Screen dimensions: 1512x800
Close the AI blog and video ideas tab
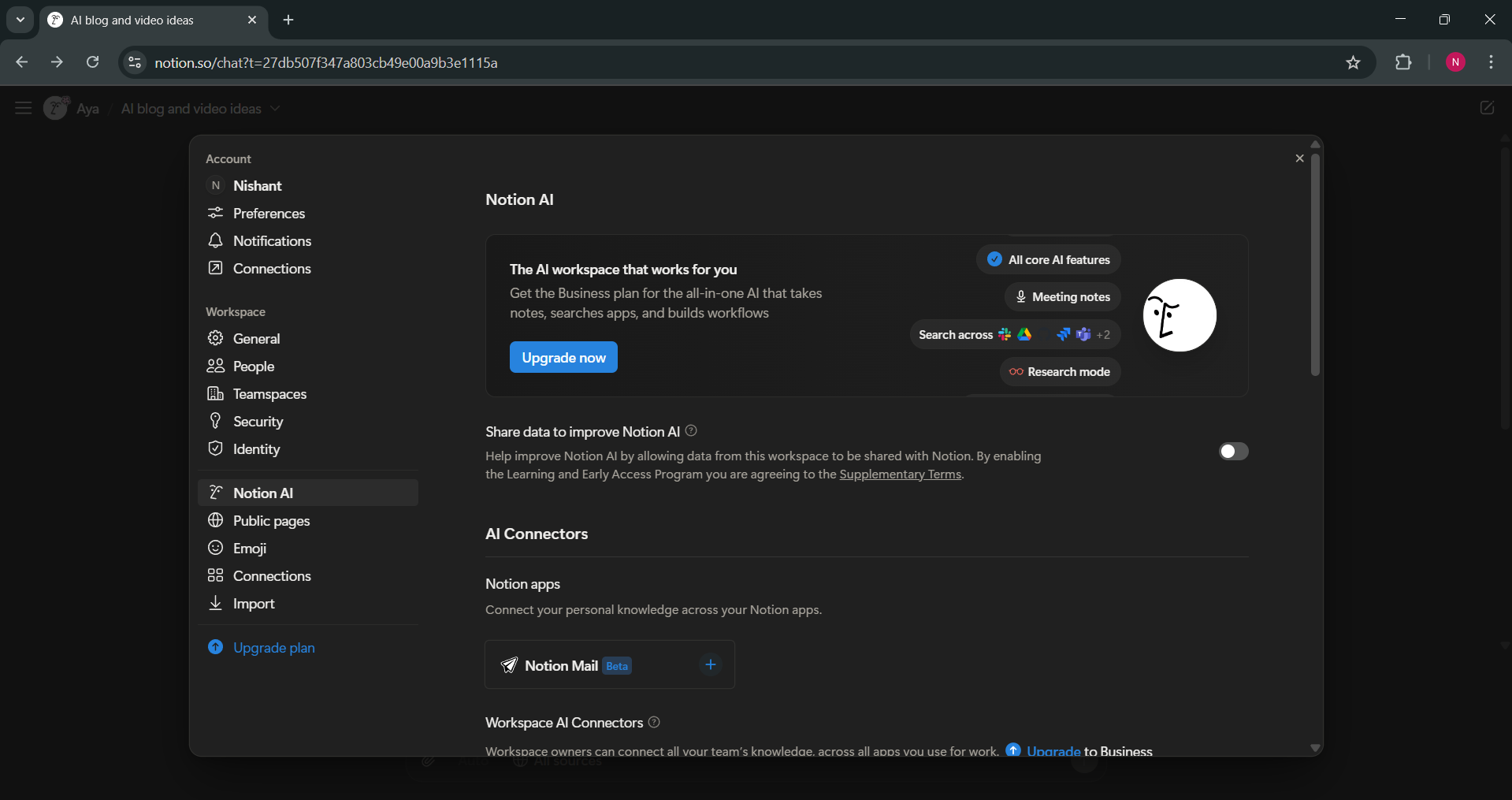pyautogui.click(x=252, y=20)
